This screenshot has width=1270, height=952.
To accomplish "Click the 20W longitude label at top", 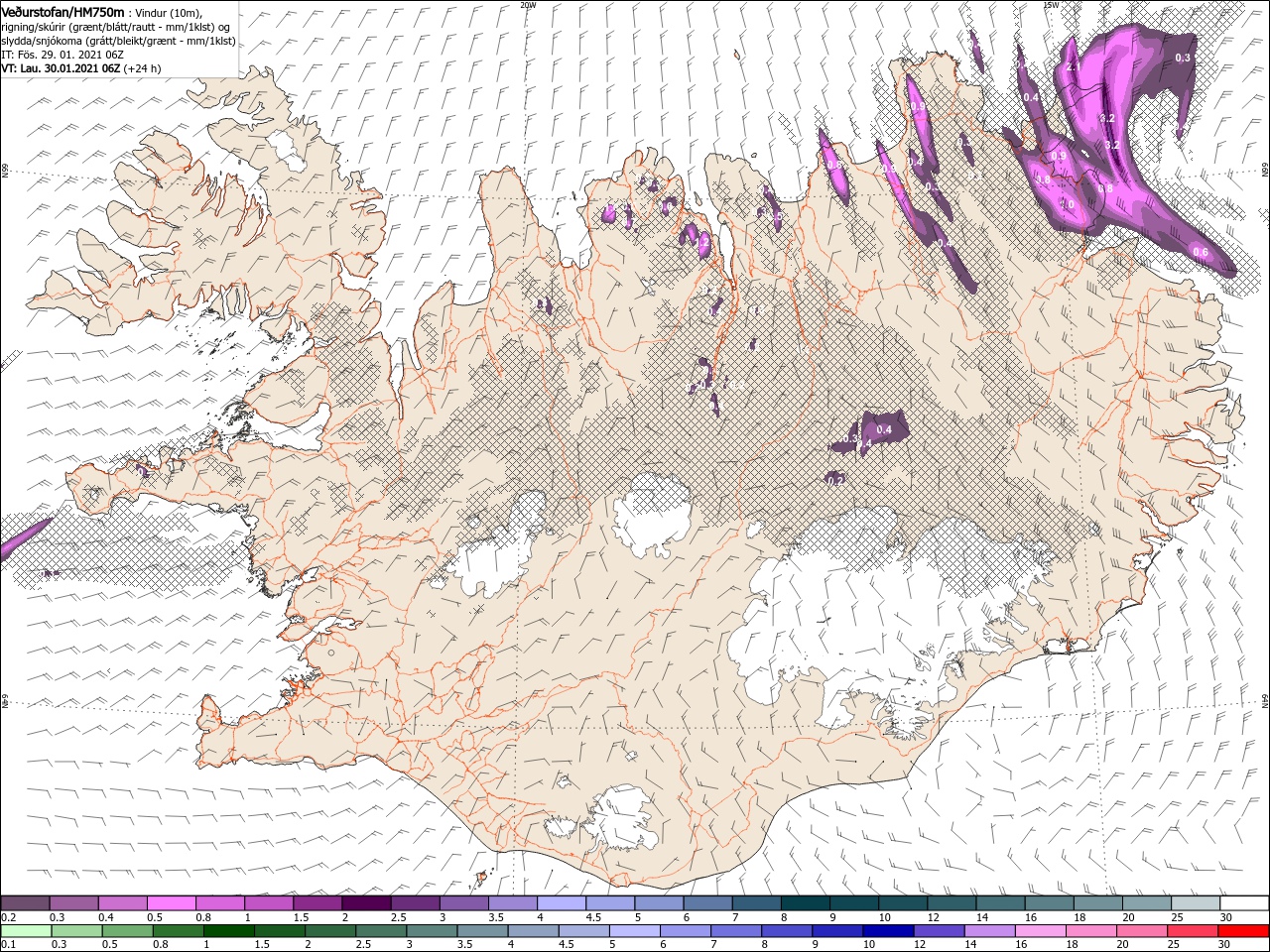I will (x=528, y=5).
